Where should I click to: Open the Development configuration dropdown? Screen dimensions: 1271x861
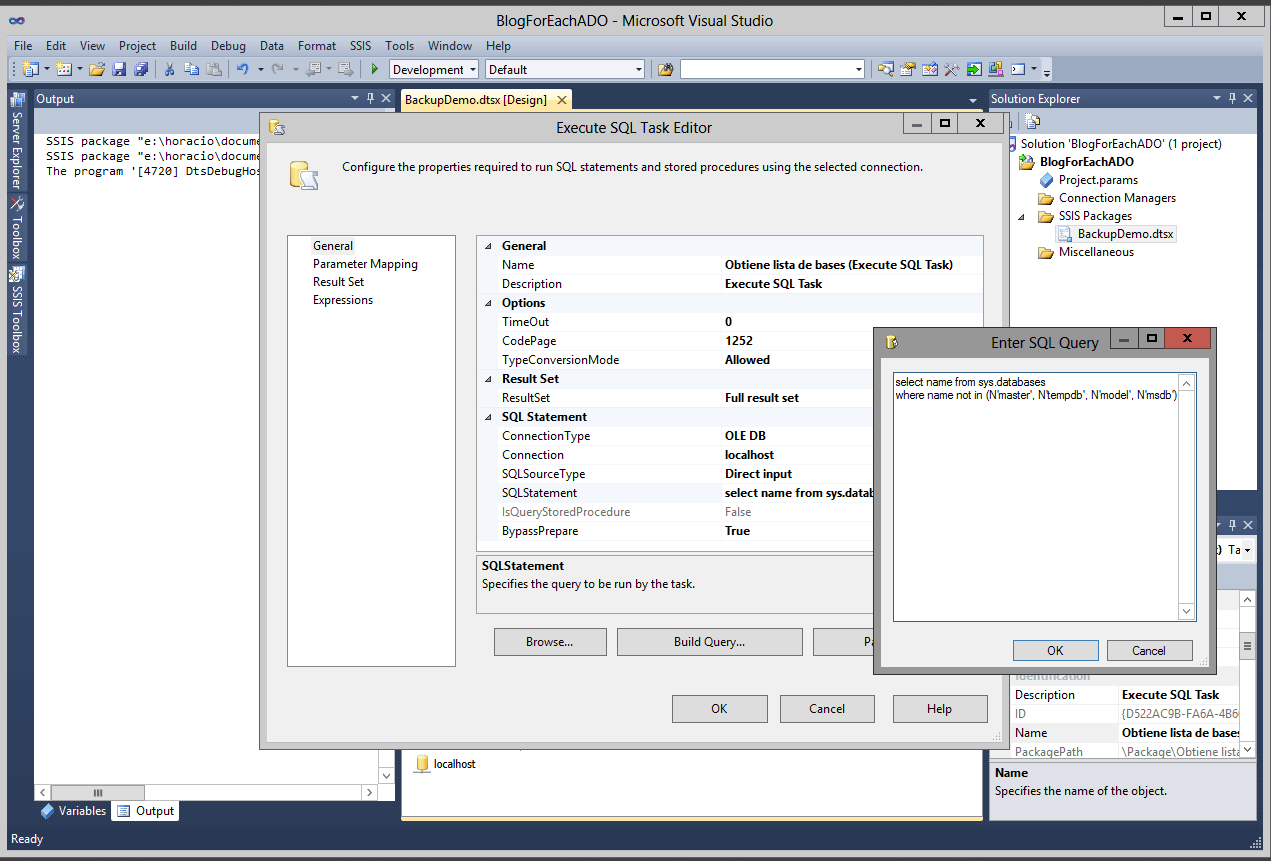[x=473, y=69]
